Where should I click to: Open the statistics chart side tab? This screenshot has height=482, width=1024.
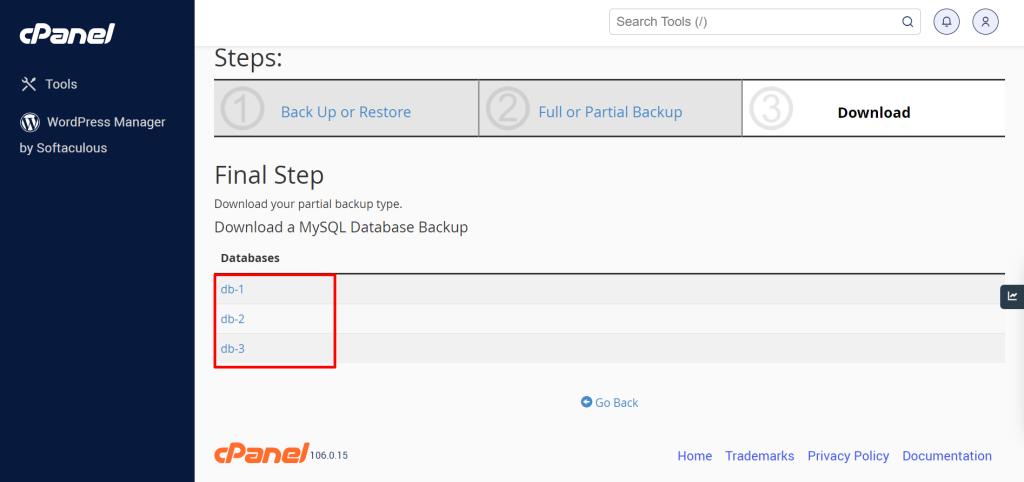point(1012,296)
